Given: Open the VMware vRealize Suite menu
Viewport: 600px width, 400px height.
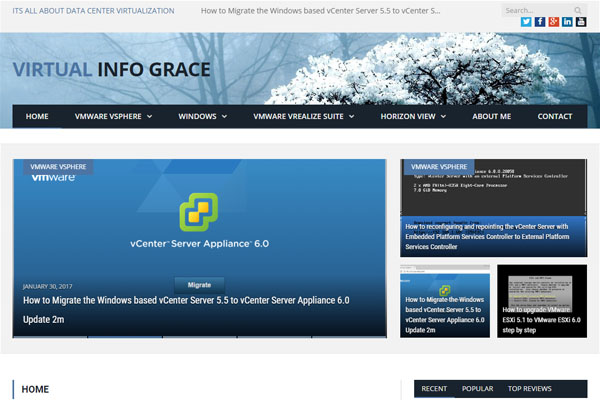Looking at the screenshot, I should pos(298,116).
